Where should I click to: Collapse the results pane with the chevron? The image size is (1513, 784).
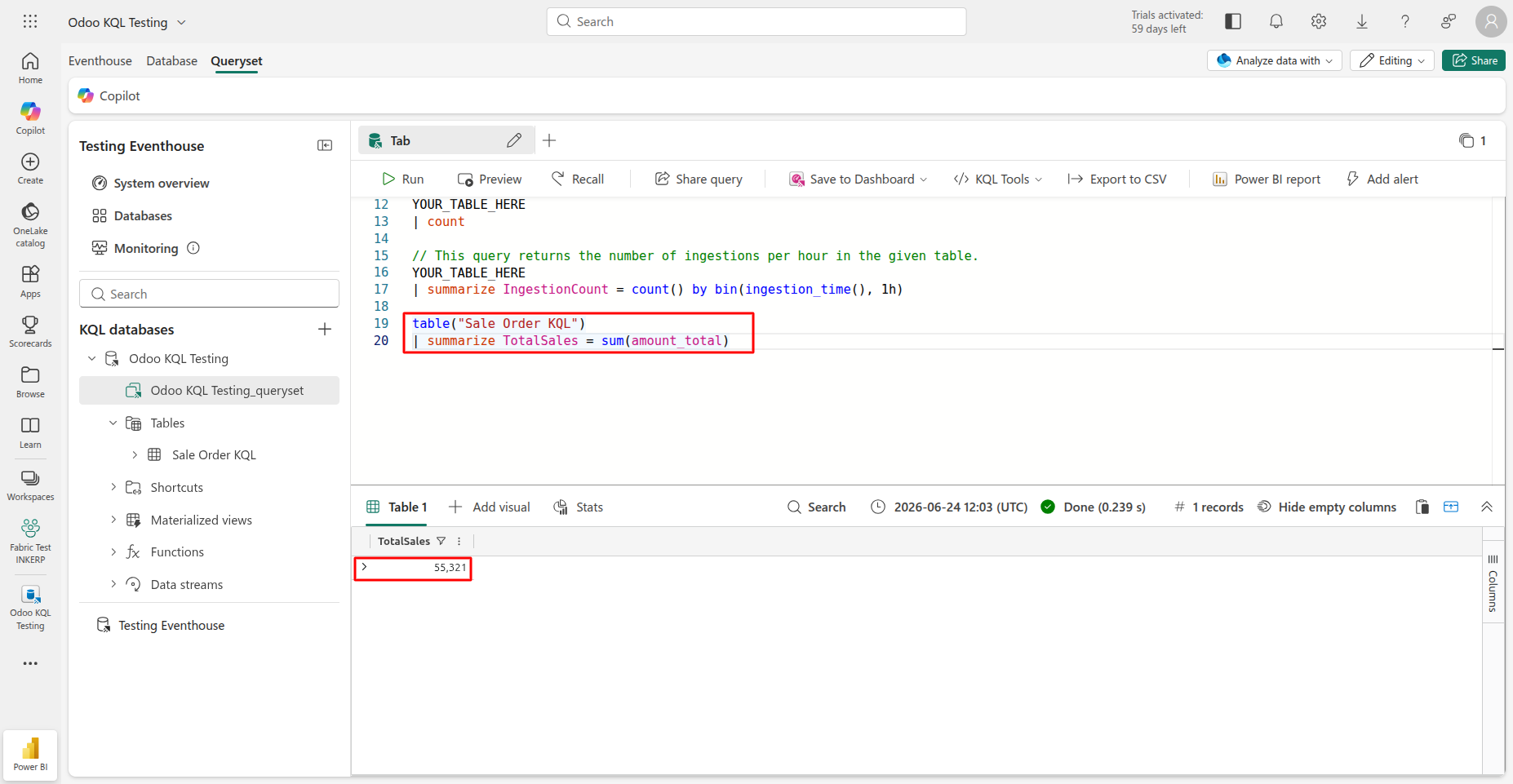tap(1487, 507)
